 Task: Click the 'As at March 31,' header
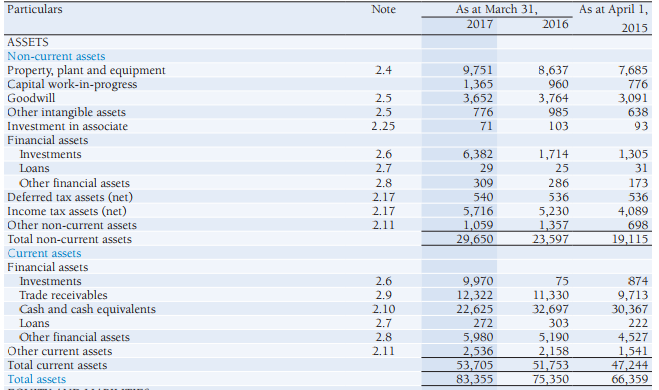click(496, 9)
